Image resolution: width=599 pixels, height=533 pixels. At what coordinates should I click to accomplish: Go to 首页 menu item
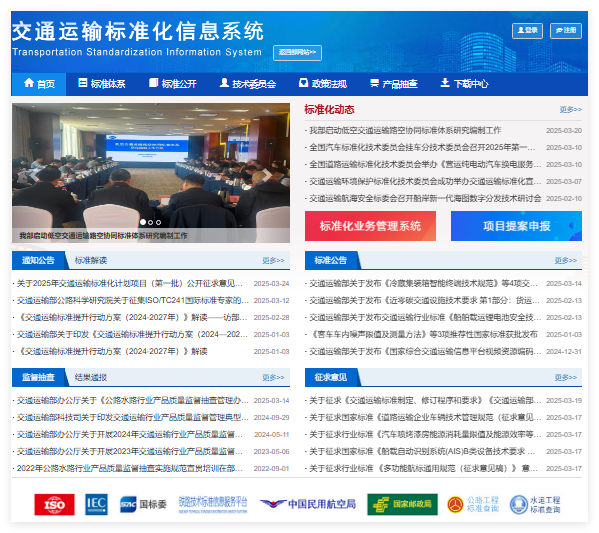tap(39, 84)
